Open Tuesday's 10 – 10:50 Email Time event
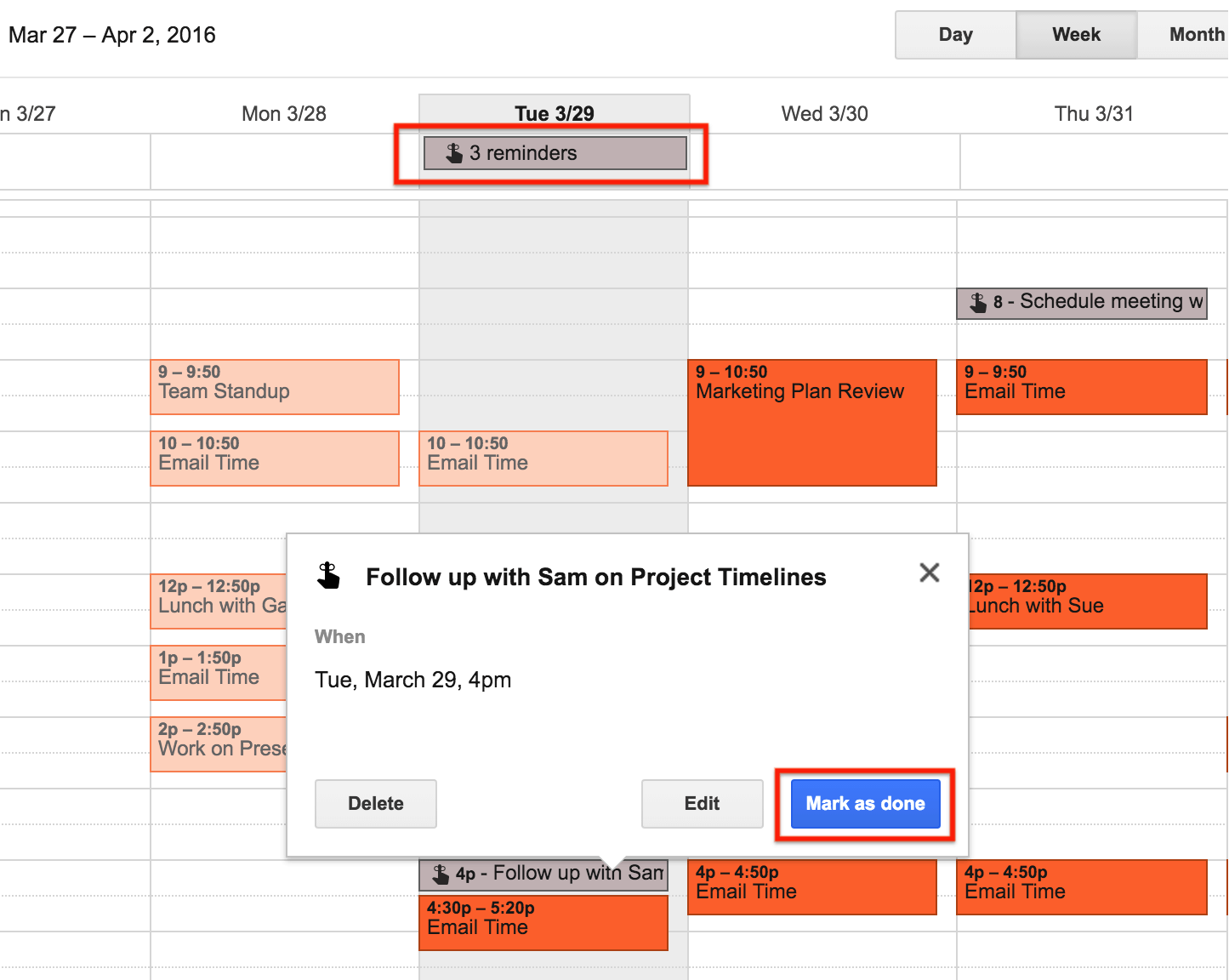The image size is (1229, 980). 543,459
